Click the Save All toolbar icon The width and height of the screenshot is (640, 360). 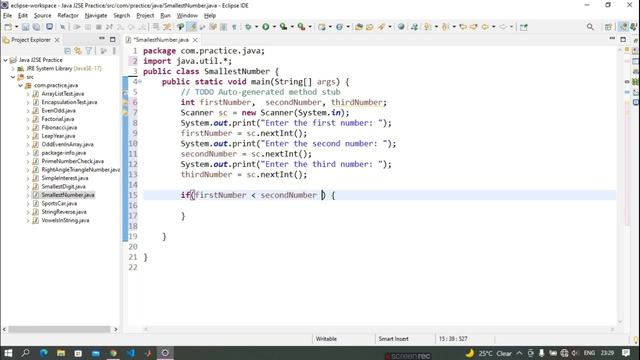pos(36,27)
